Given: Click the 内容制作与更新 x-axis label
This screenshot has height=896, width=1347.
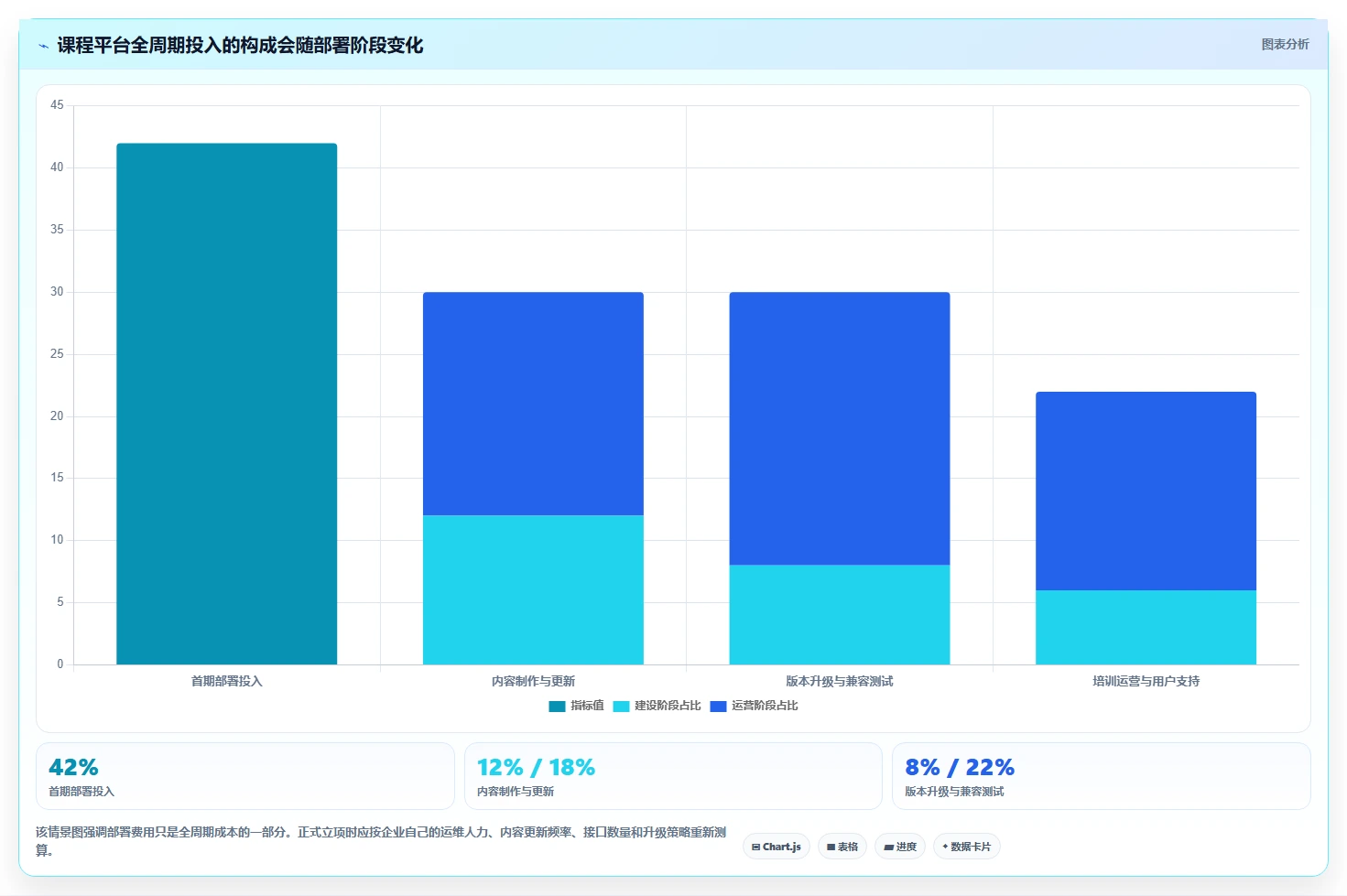Looking at the screenshot, I should 533,681.
